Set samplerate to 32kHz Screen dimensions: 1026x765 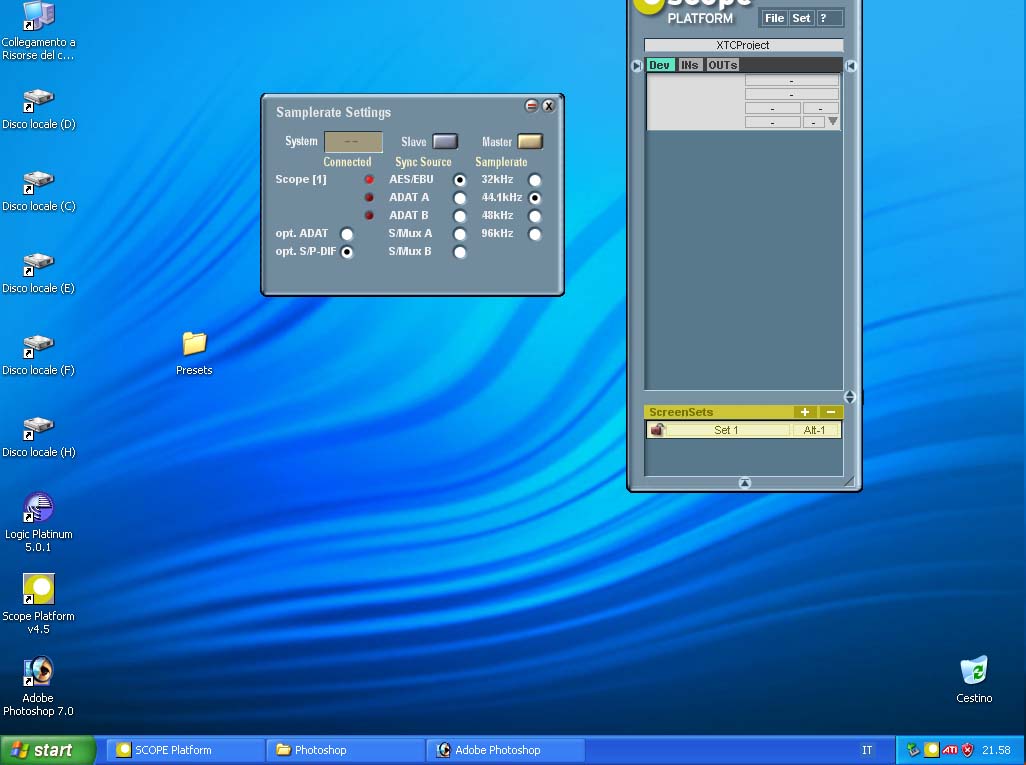tap(535, 180)
